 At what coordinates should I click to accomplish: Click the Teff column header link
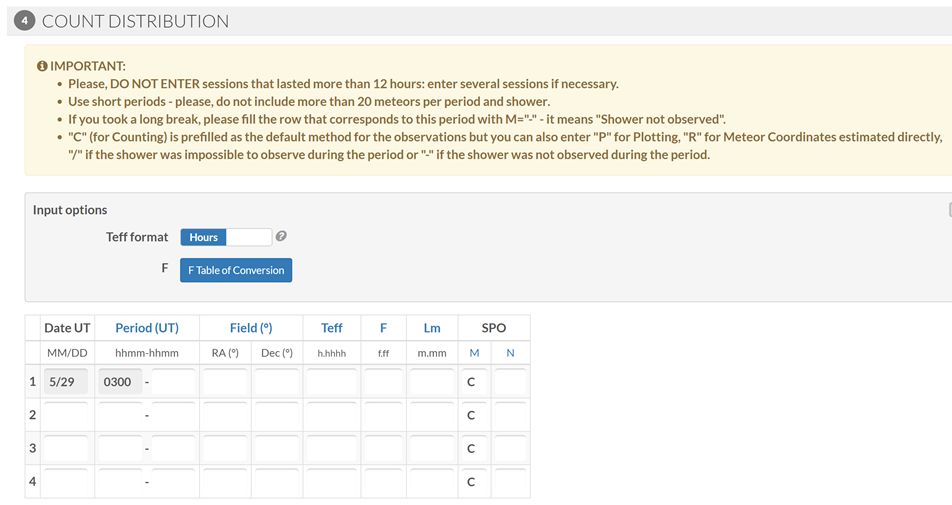pyautogui.click(x=332, y=328)
